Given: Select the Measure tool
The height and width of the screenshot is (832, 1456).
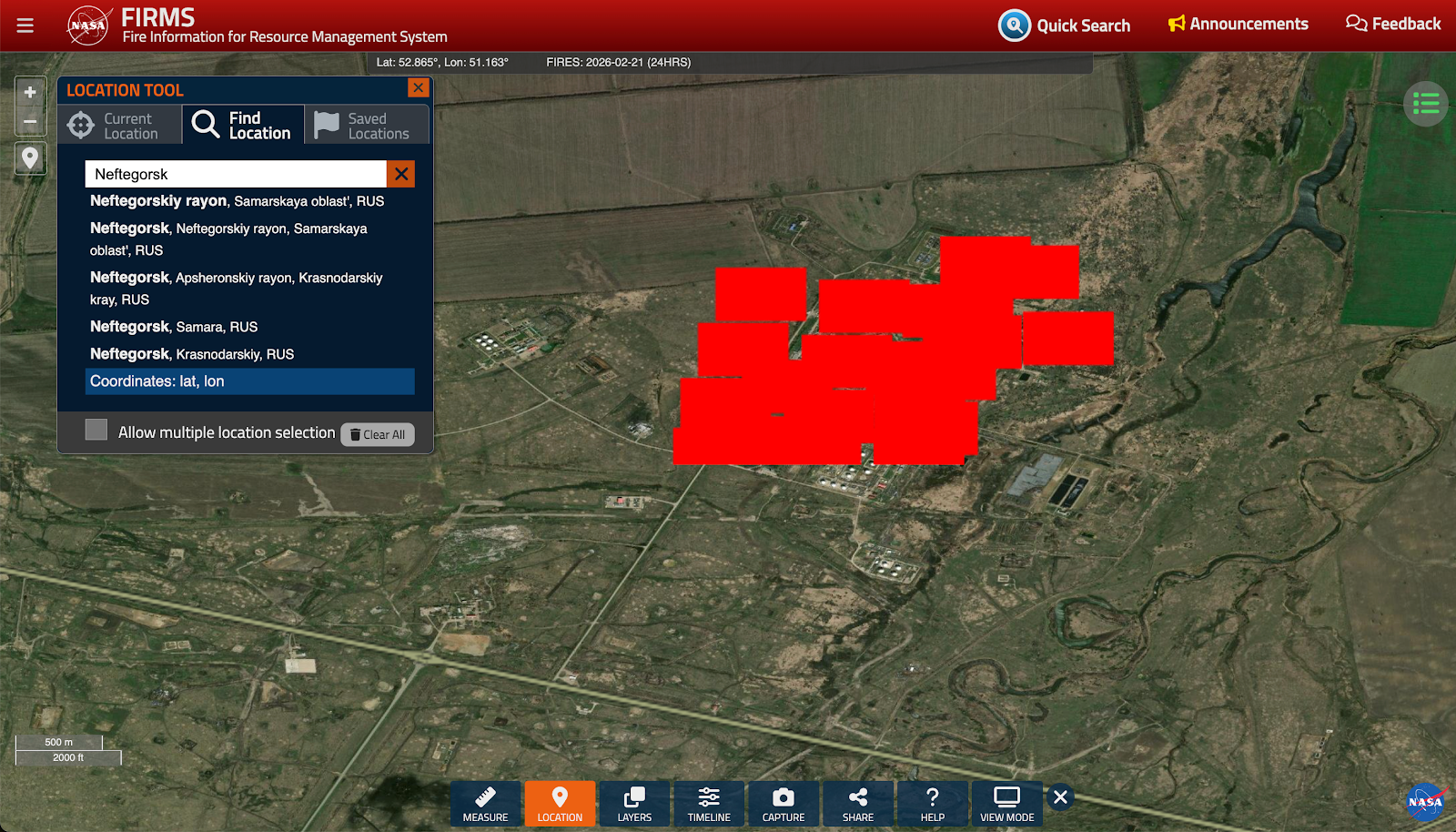Looking at the screenshot, I should point(486,804).
